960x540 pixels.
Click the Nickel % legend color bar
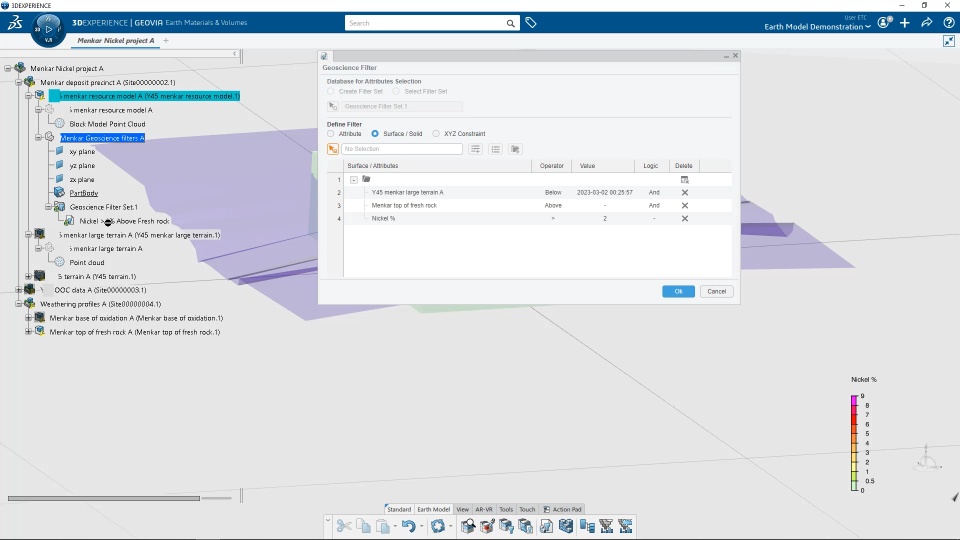[854, 443]
